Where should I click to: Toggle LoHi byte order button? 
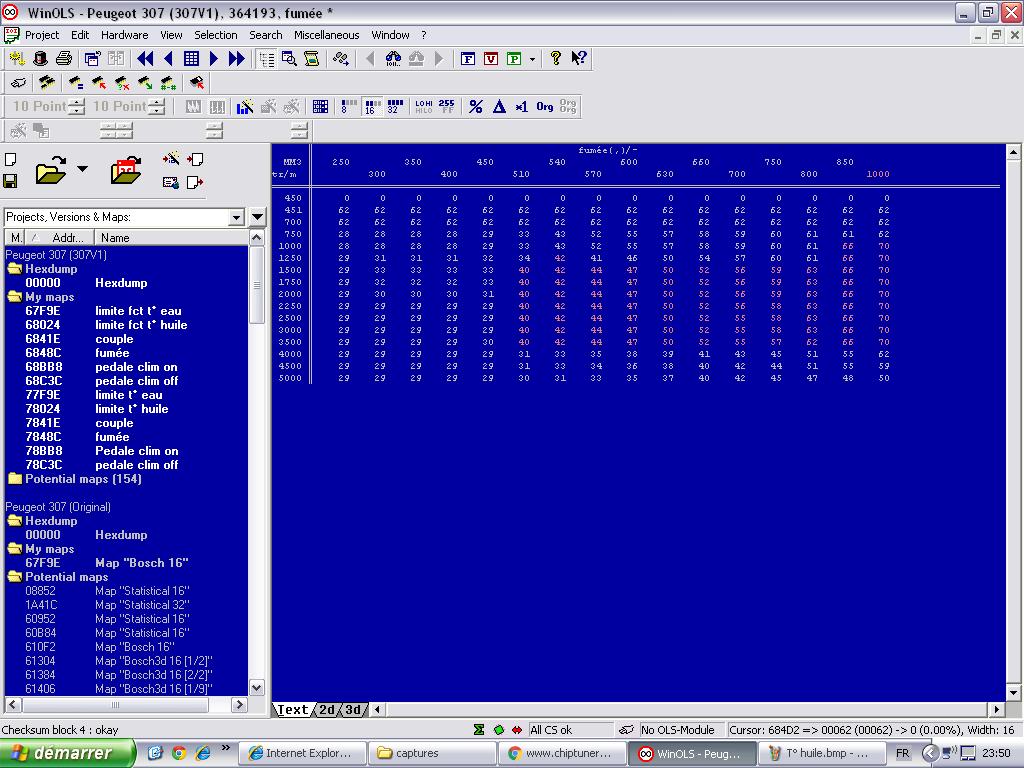pos(423,107)
